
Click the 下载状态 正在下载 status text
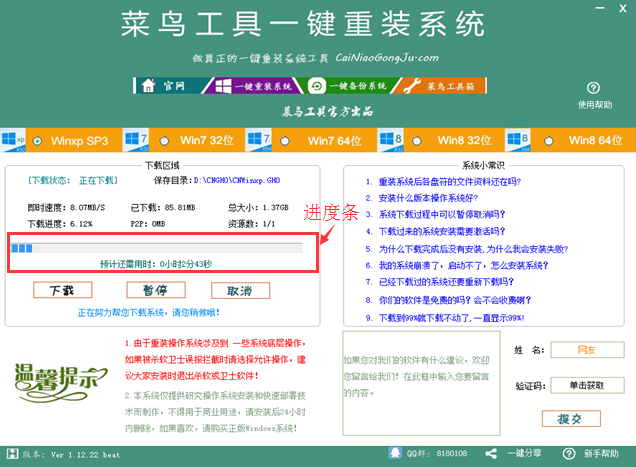(73, 181)
